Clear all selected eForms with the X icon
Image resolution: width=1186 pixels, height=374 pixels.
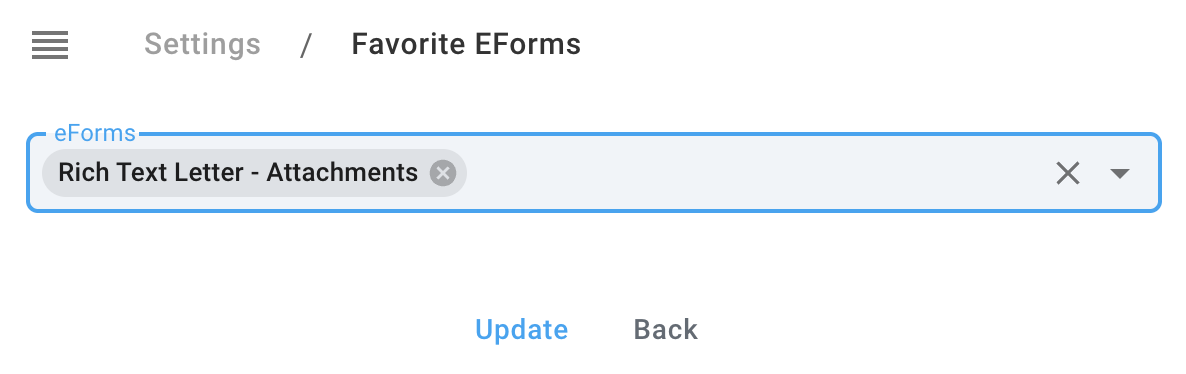pyautogui.click(x=1067, y=173)
